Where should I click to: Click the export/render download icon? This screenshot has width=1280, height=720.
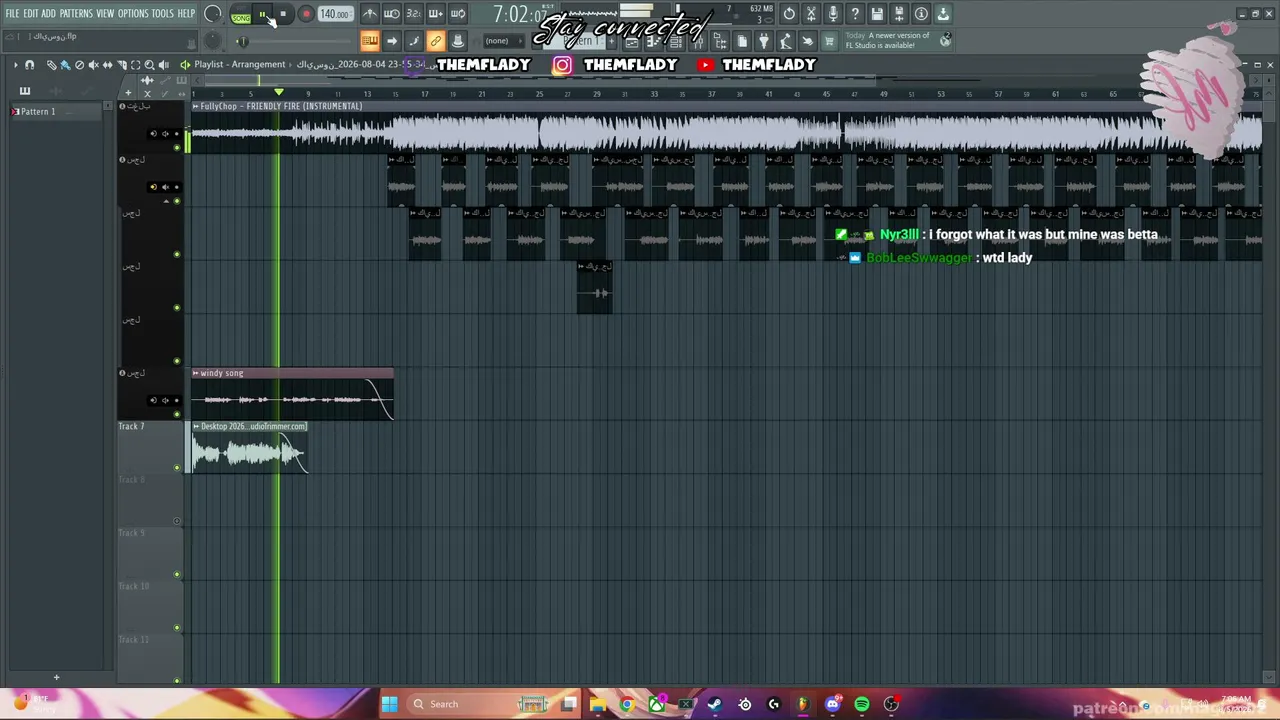pos(943,14)
